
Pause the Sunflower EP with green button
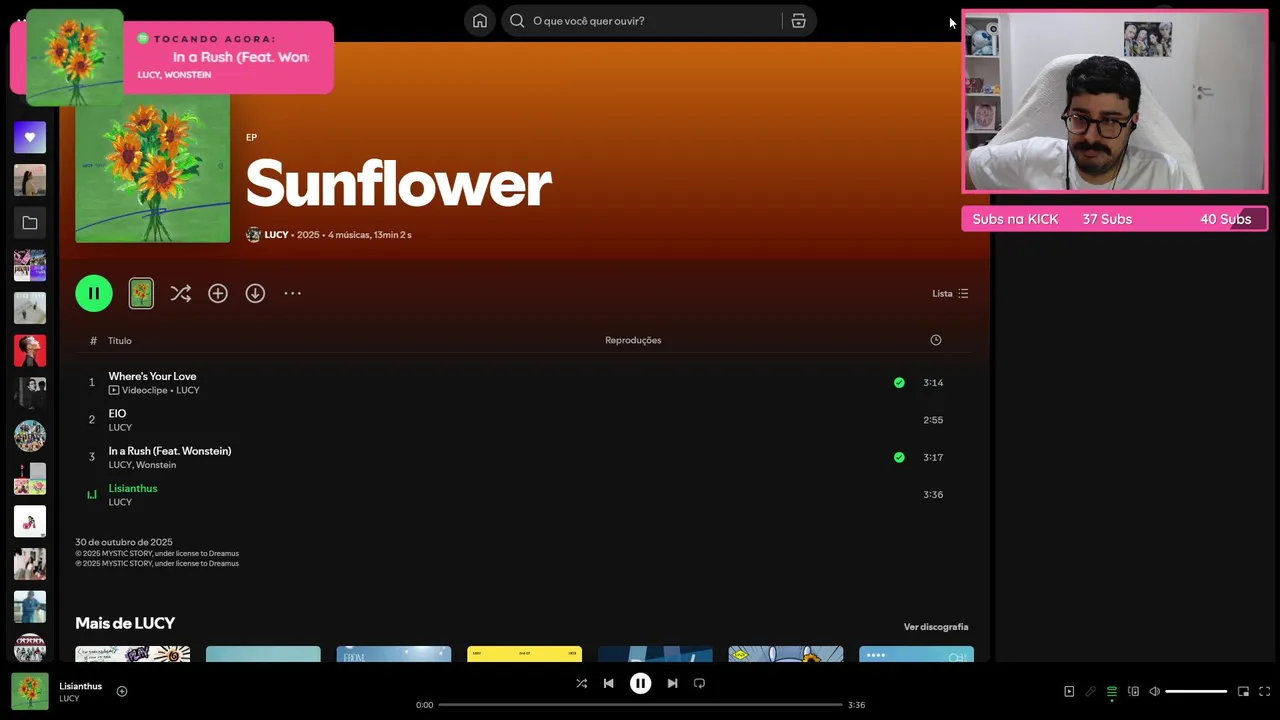pos(94,293)
